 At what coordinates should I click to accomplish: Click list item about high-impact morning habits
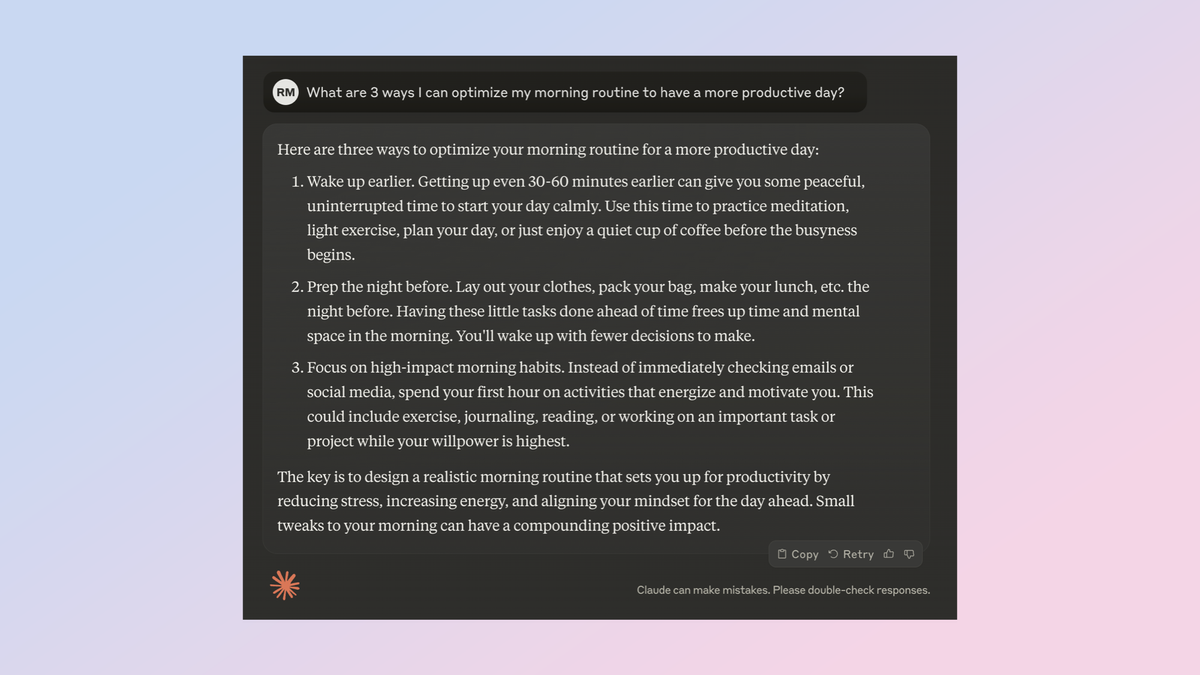[x=590, y=404]
